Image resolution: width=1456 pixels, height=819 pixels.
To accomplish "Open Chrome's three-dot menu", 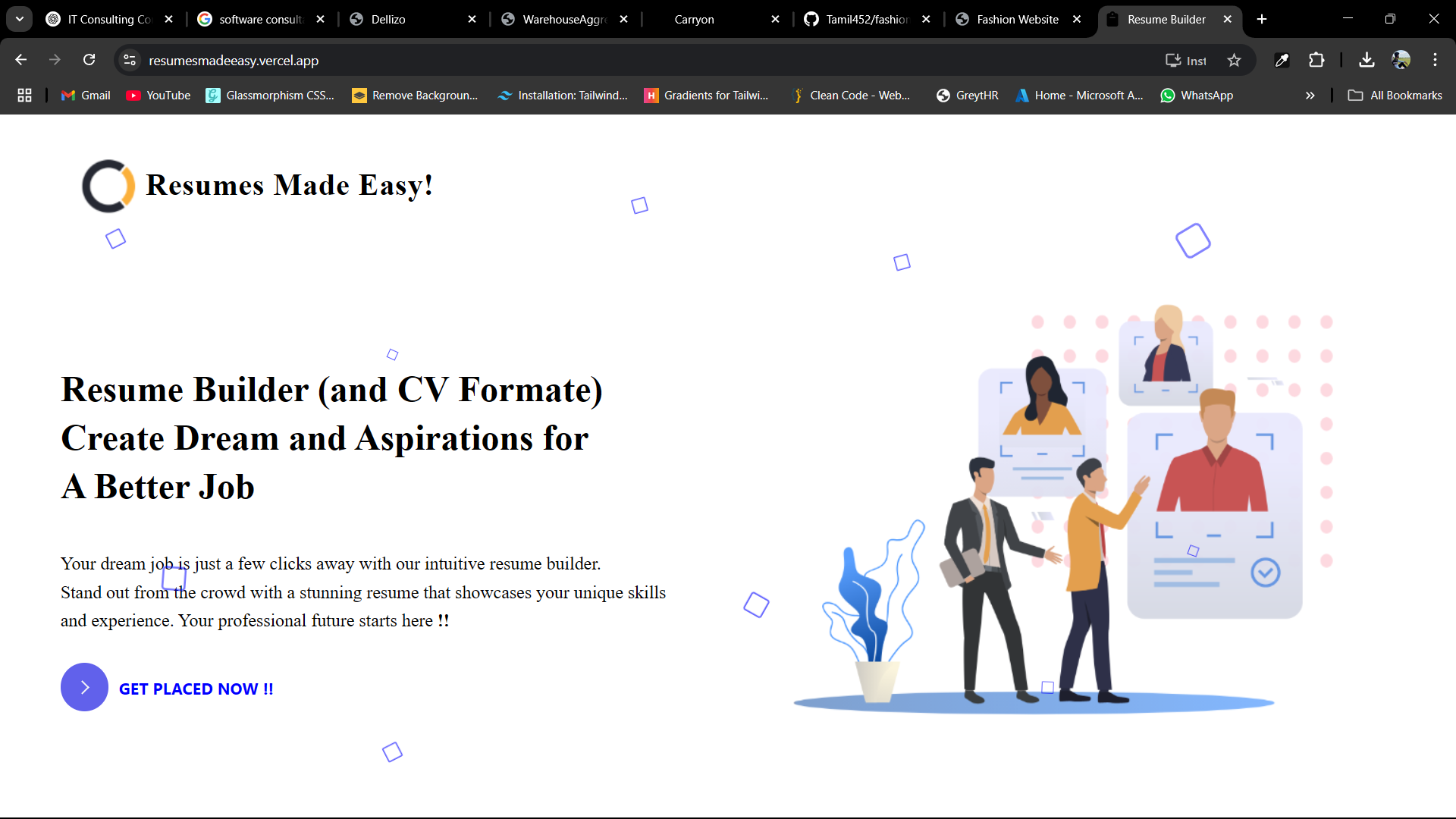I will 1435,60.
